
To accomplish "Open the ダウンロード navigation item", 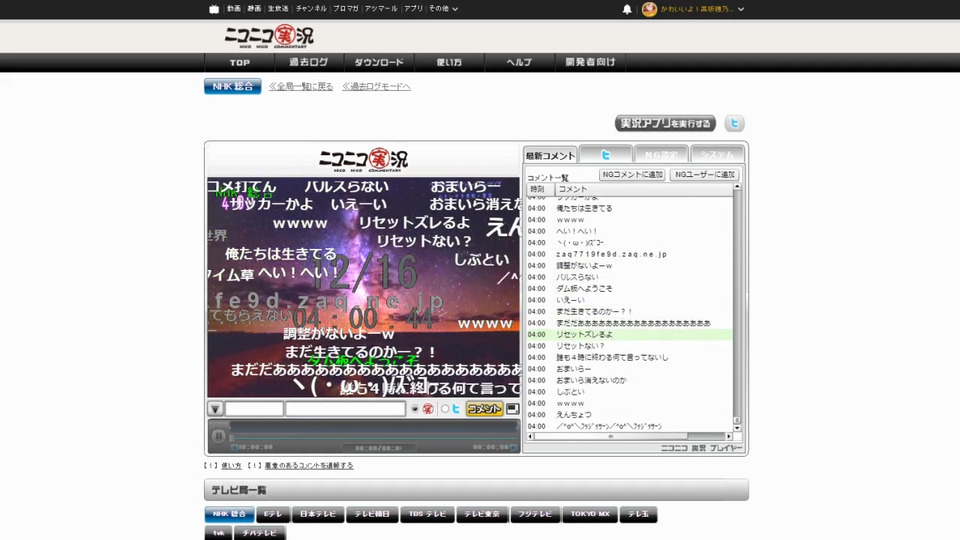I will click(379, 62).
